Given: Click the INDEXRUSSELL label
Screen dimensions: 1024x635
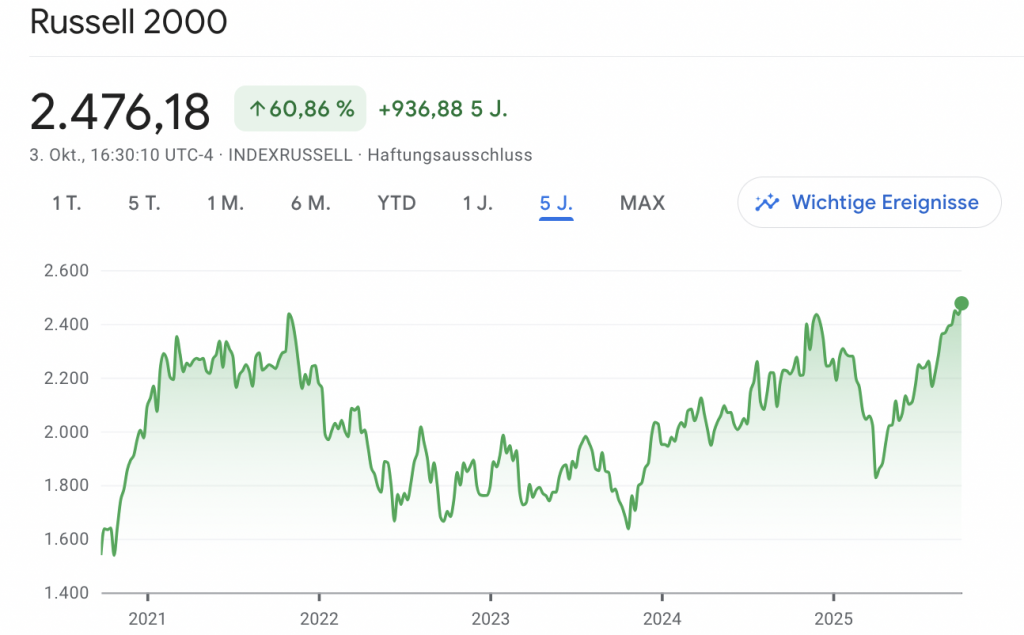Looking at the screenshot, I should (x=291, y=155).
